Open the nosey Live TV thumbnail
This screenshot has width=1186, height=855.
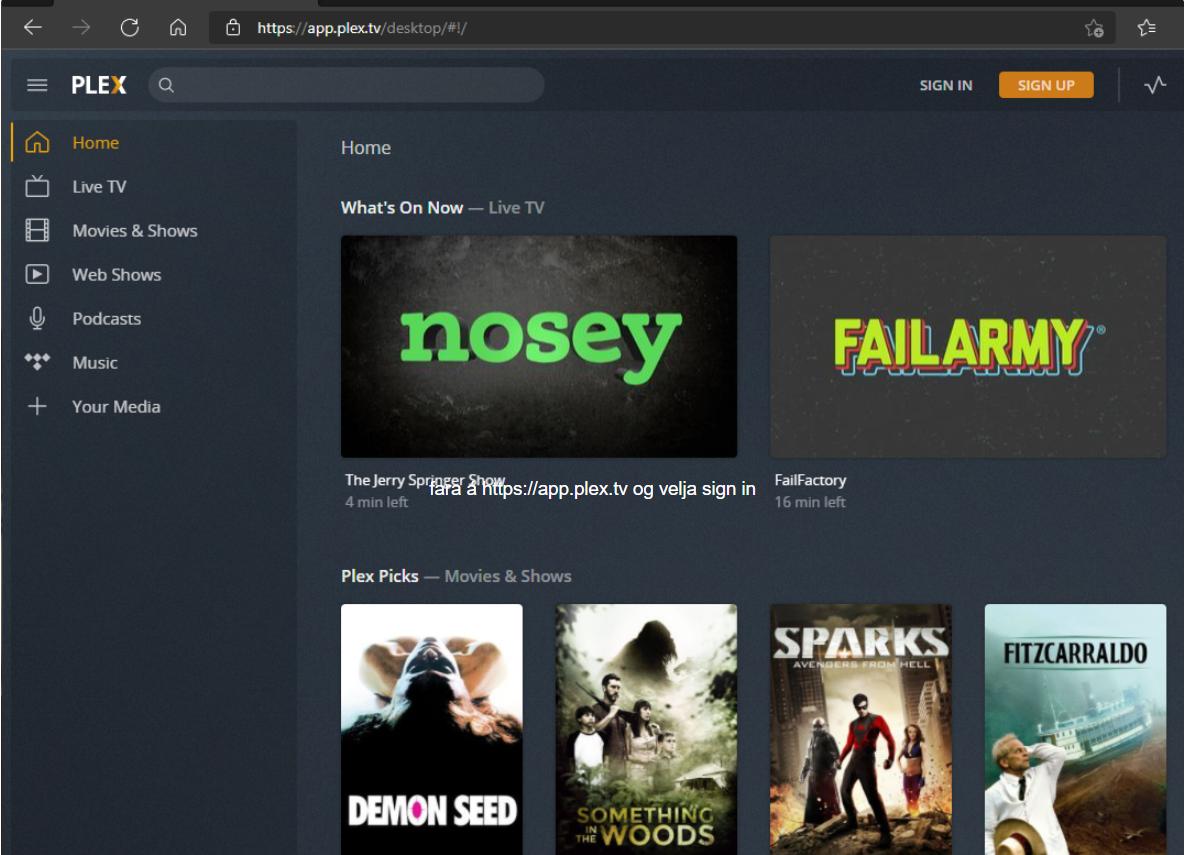pos(538,346)
